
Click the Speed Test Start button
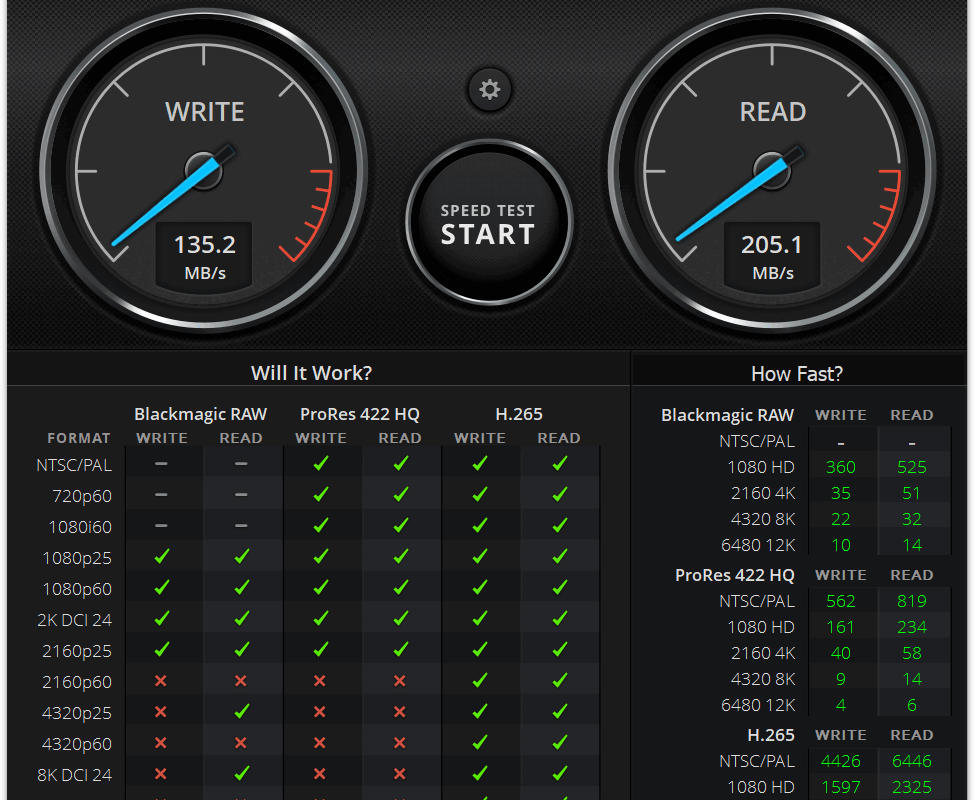pos(488,223)
